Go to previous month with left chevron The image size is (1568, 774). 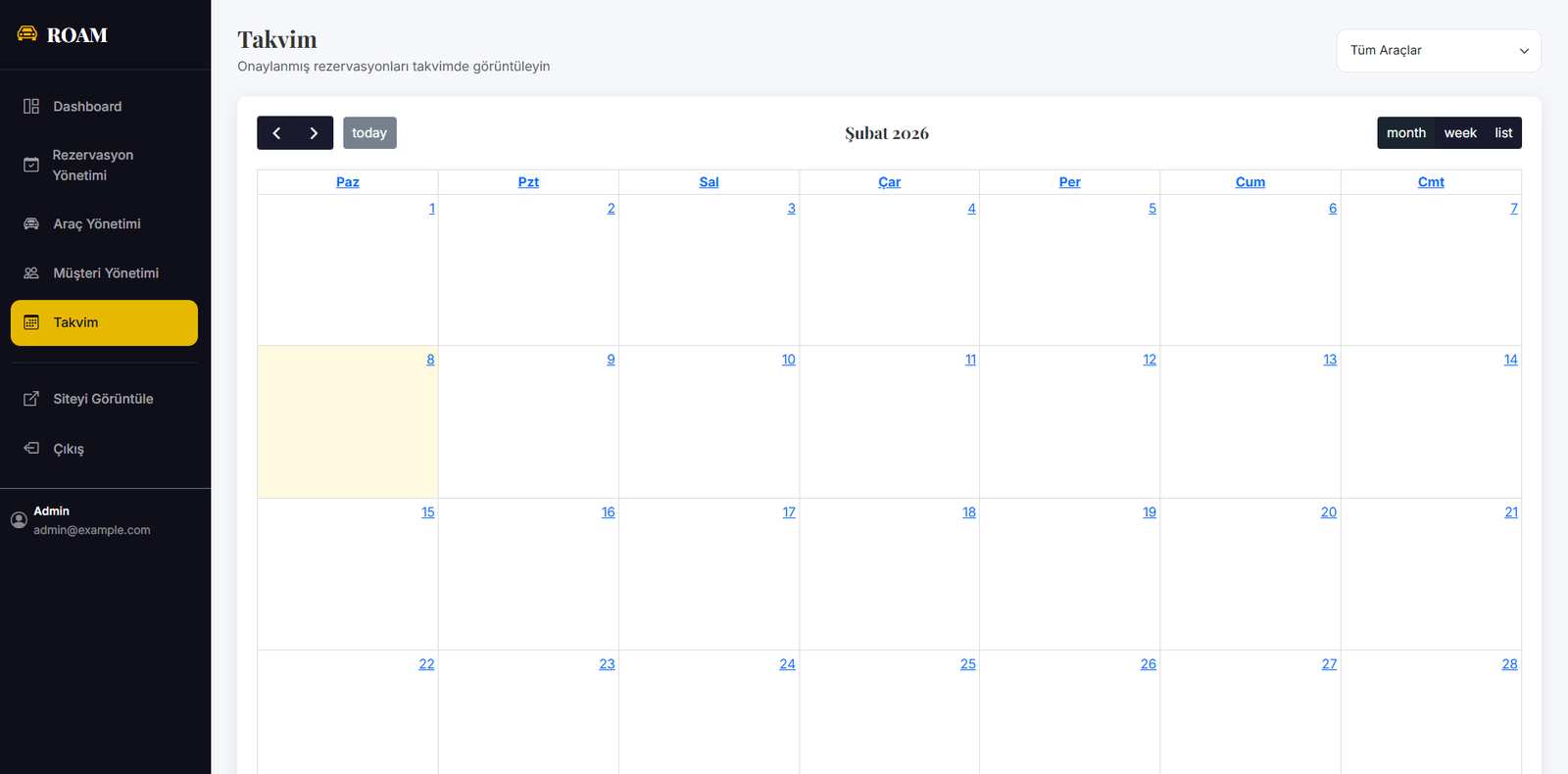[x=276, y=133]
